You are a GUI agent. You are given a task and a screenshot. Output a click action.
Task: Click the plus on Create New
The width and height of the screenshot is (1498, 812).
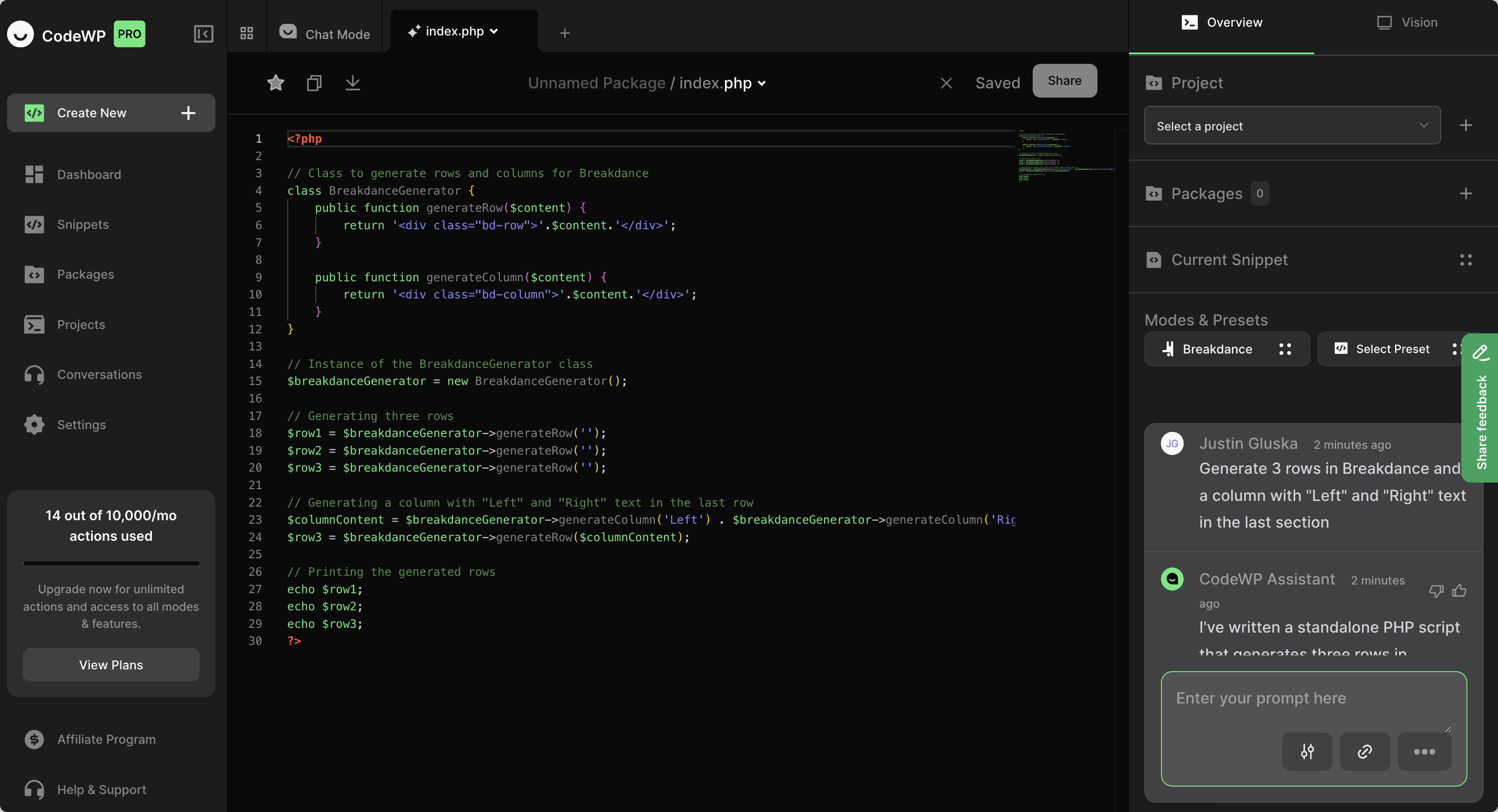click(188, 113)
